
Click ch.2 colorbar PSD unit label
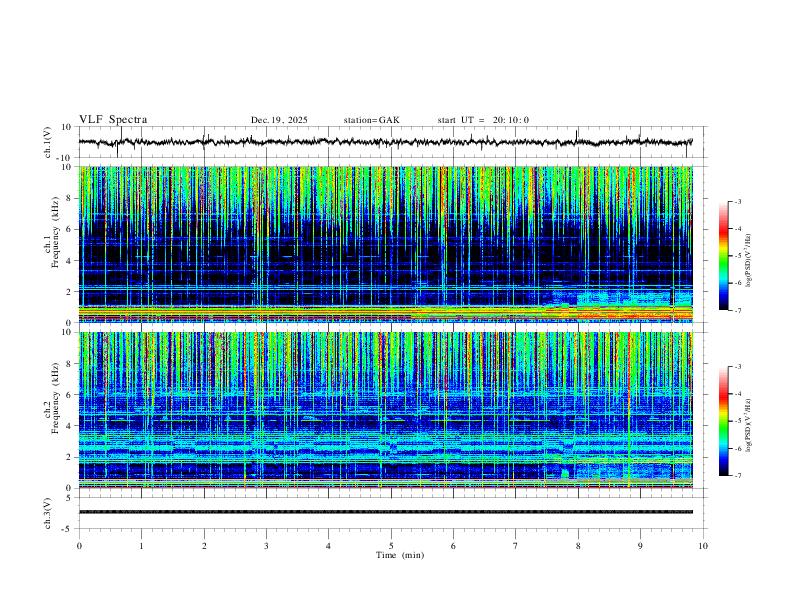pos(748,425)
